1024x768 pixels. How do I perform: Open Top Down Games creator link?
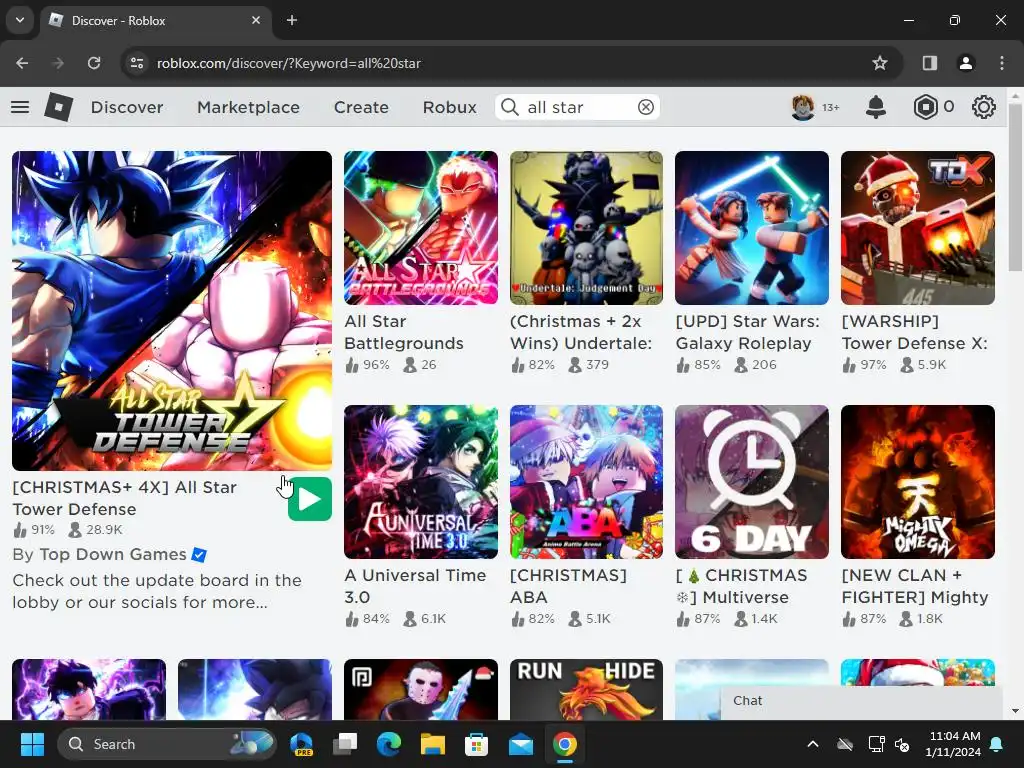113,554
